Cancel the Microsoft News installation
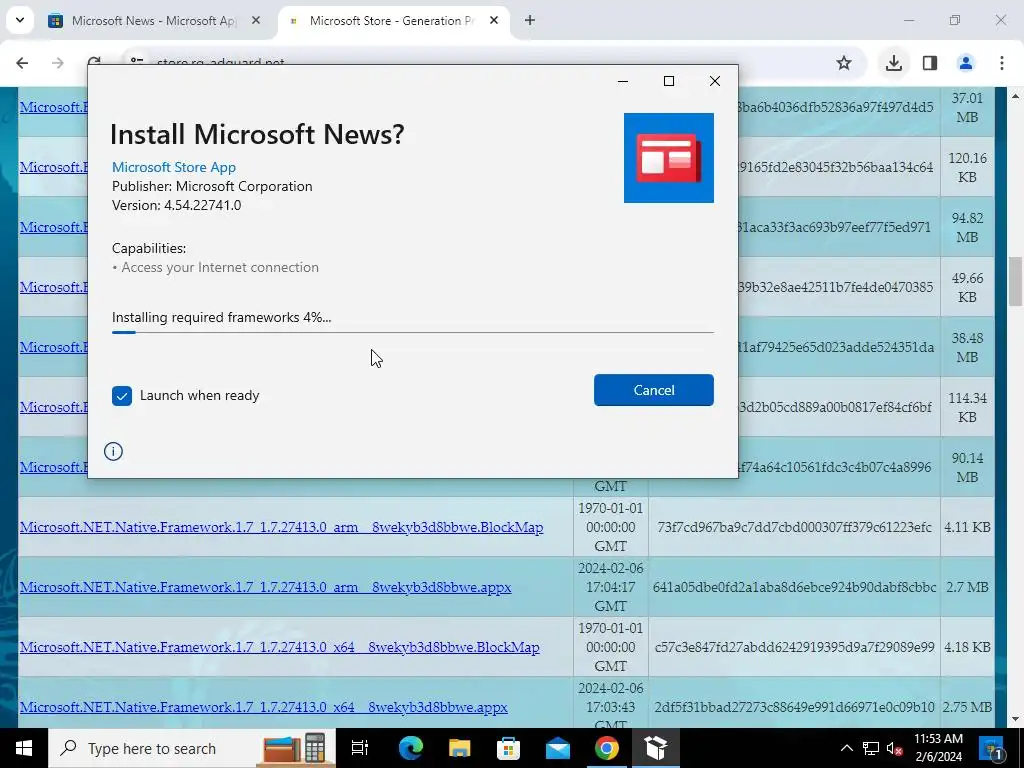Screen dimensions: 1024x768 653,390
